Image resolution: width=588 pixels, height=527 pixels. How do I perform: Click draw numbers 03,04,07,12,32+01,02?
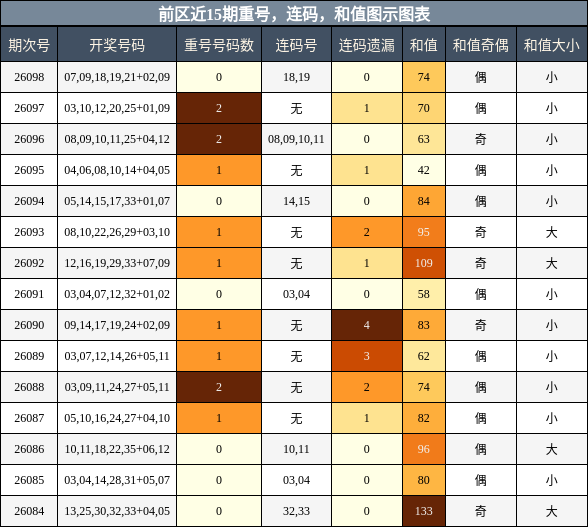point(117,294)
